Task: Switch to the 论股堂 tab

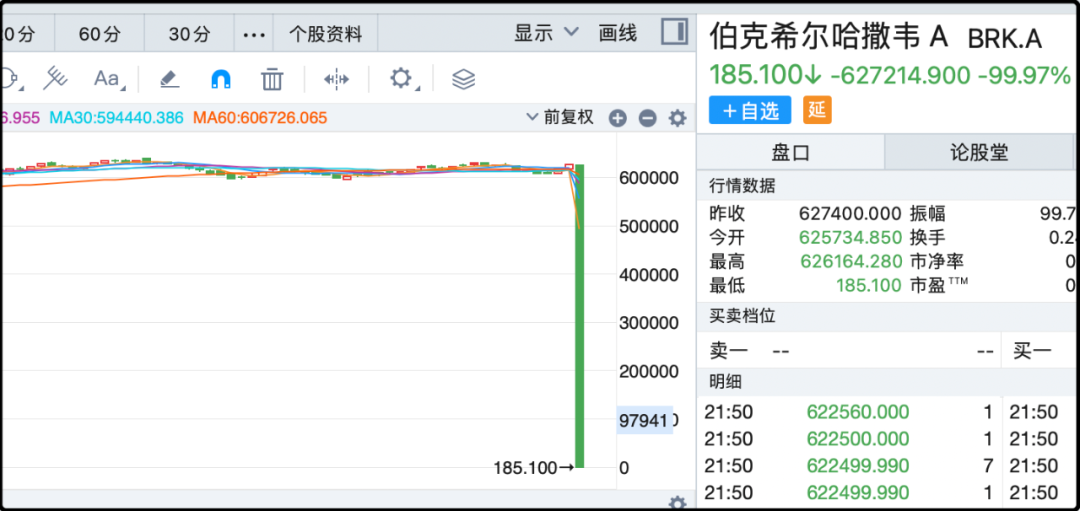Action: tap(979, 153)
